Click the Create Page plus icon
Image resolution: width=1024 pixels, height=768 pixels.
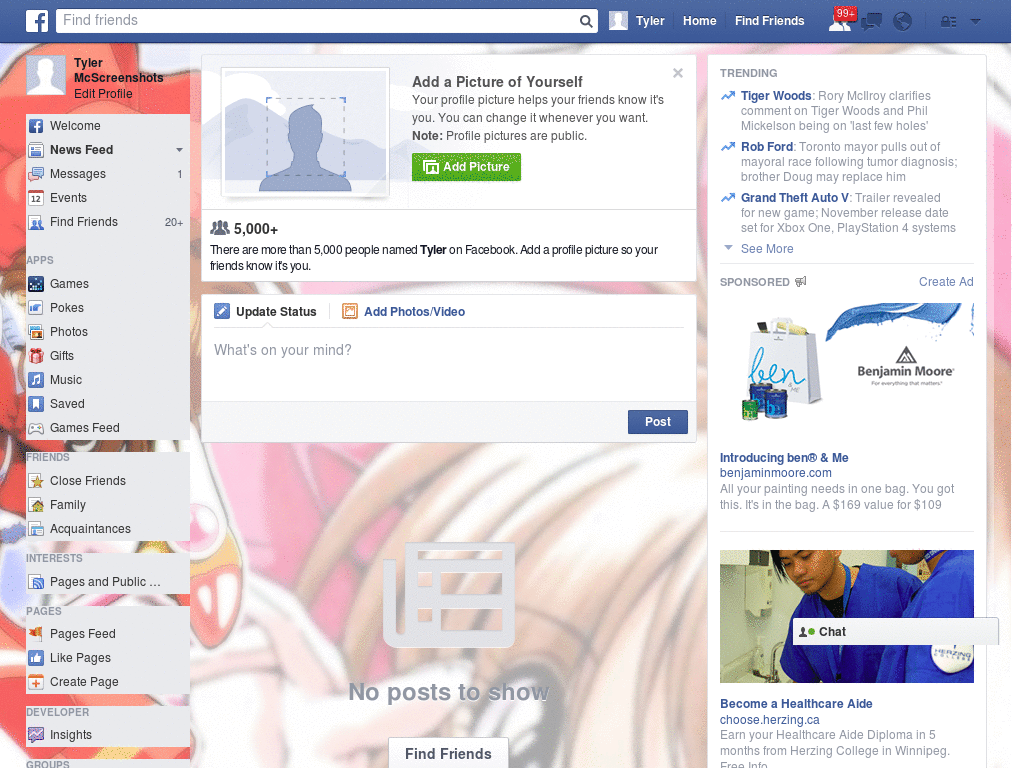click(36, 682)
